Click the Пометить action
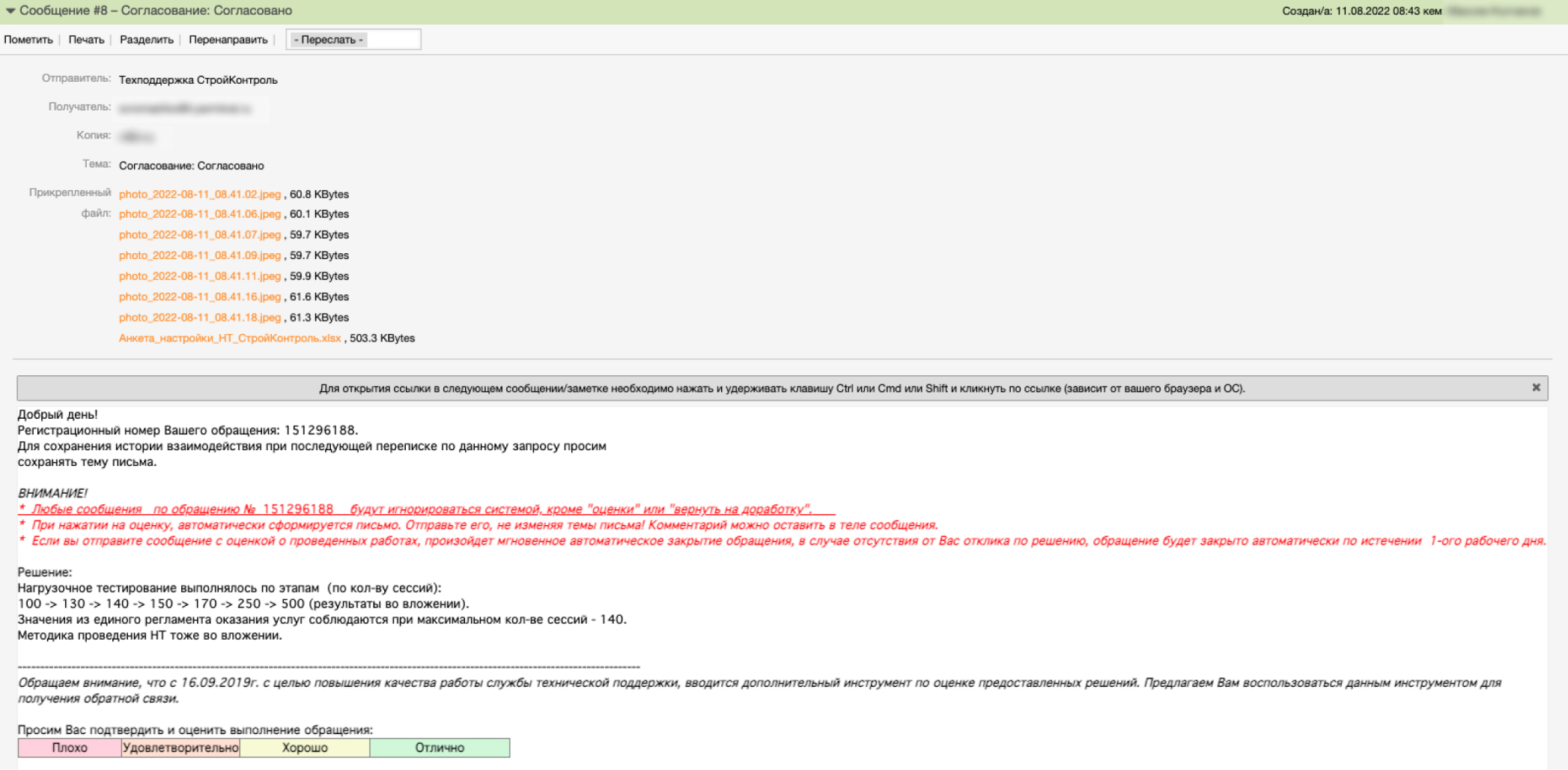Viewport: 1568px width, 770px height. (28, 40)
